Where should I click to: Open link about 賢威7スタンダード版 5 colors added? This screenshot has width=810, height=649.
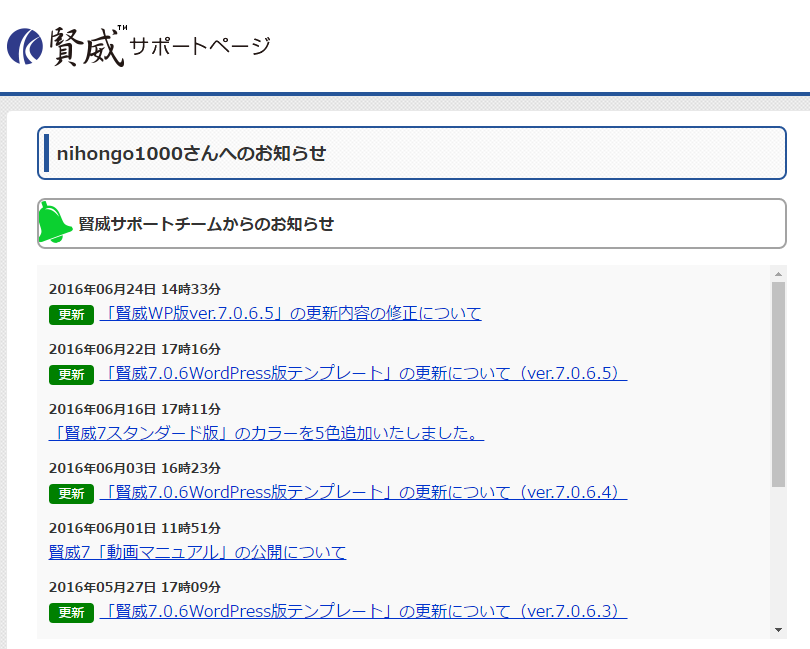pos(266,433)
